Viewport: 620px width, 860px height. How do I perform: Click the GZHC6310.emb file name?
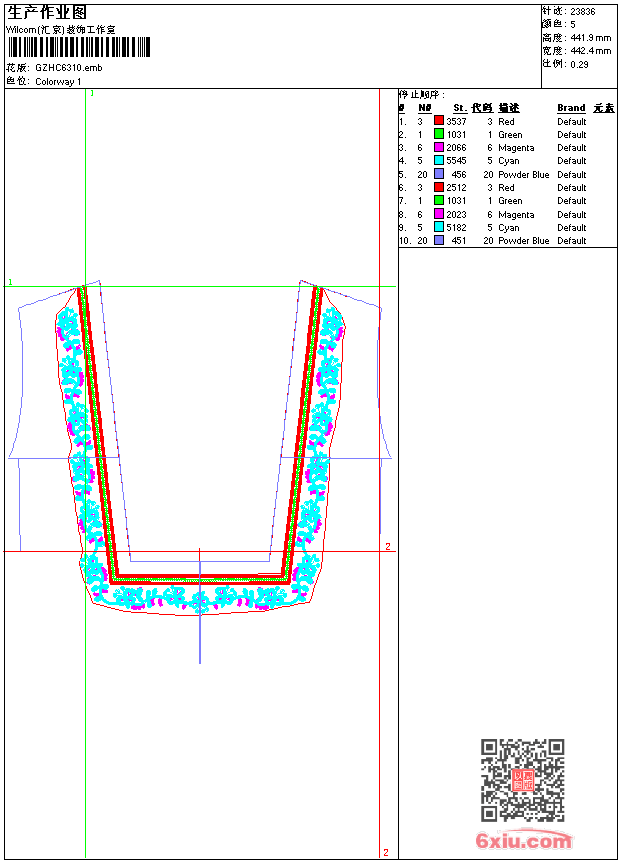[x=68, y=68]
